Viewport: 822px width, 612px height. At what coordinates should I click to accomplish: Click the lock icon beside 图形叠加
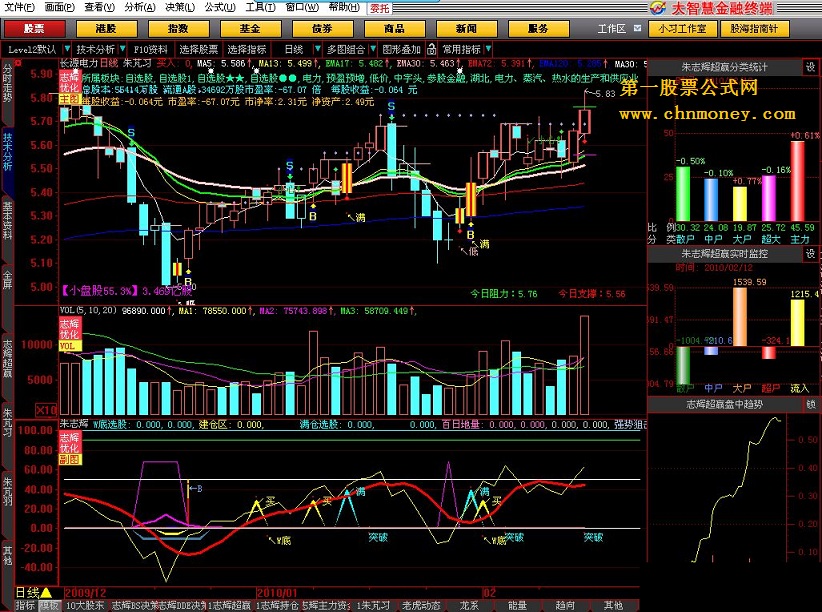click(431, 49)
